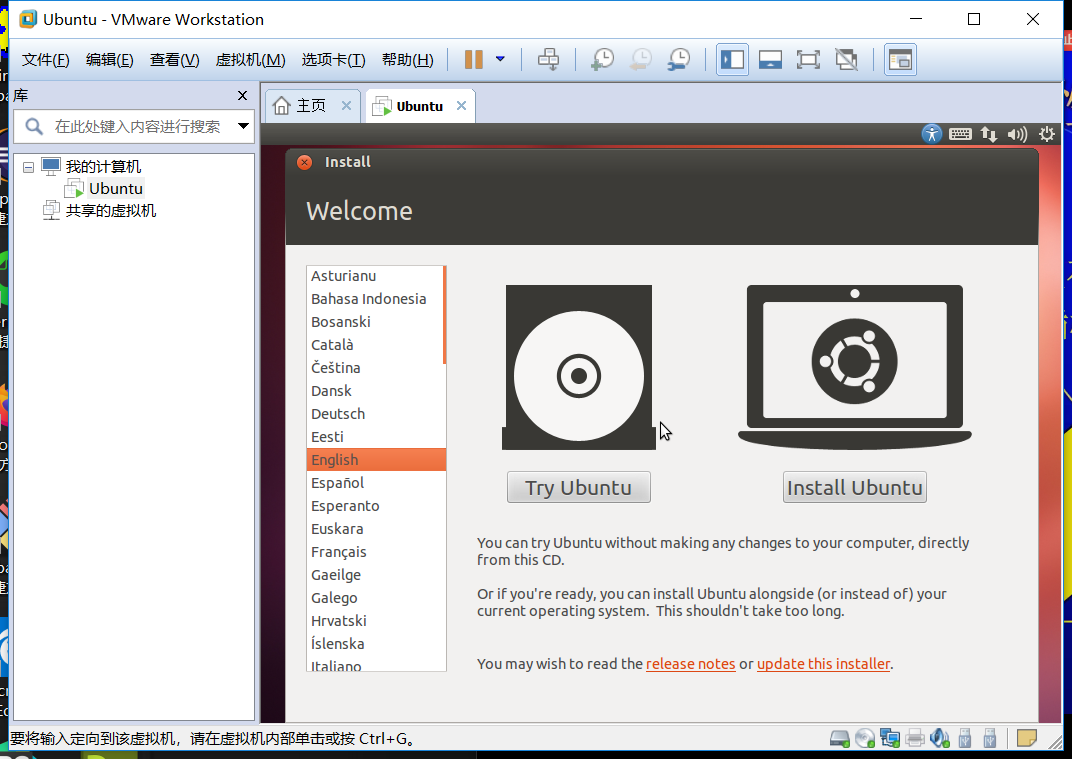Toggle the thumbnail bar view icon
The image size is (1072, 759).
click(770, 59)
